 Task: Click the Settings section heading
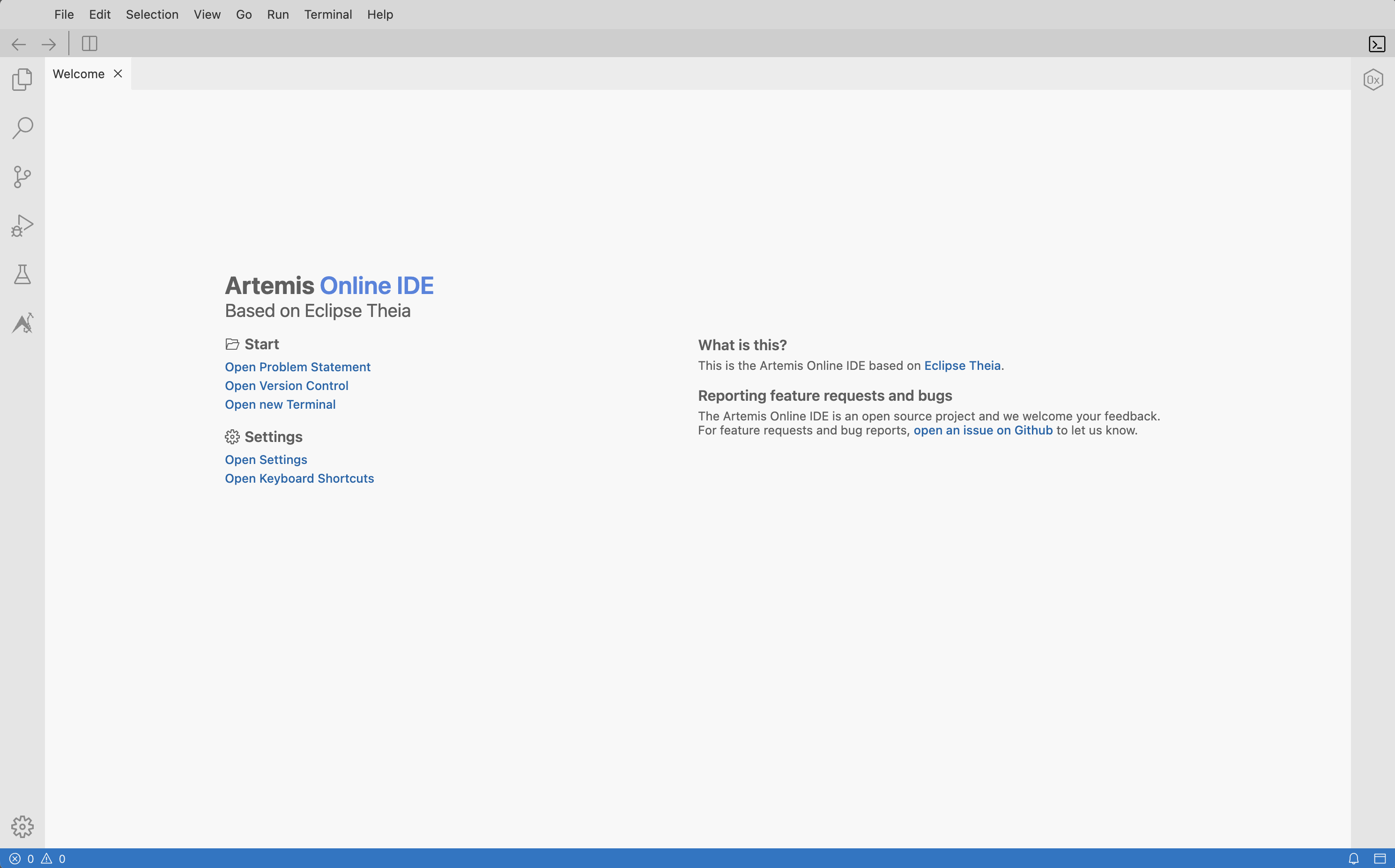(264, 437)
